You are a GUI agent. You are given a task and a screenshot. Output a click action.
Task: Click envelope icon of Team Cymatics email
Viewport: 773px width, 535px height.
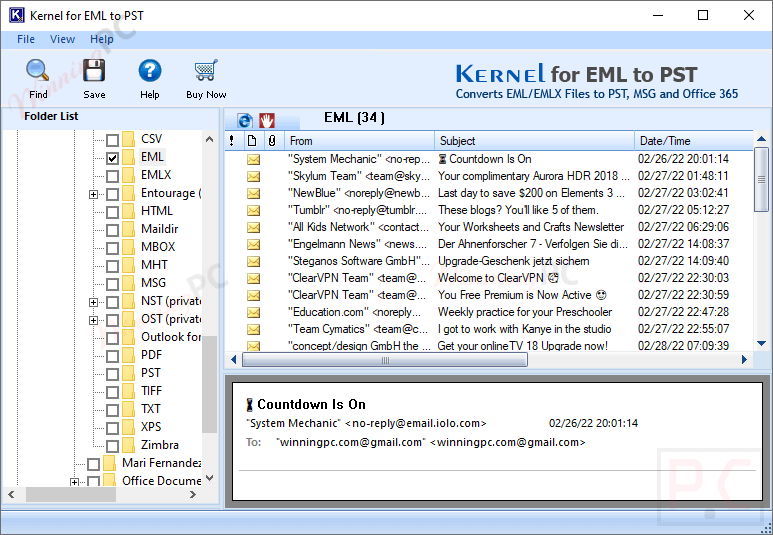click(x=253, y=329)
